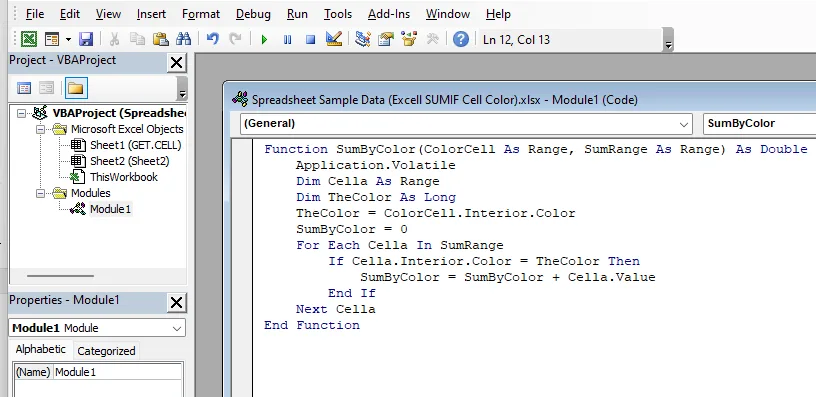
Task: Click the Cut scissors icon
Action: tap(114, 40)
